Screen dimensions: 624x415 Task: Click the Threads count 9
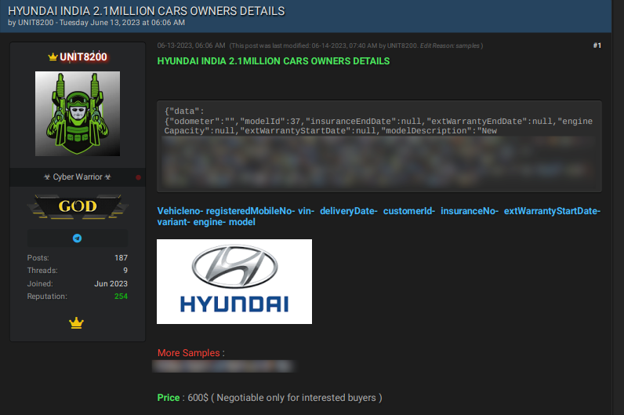point(125,271)
